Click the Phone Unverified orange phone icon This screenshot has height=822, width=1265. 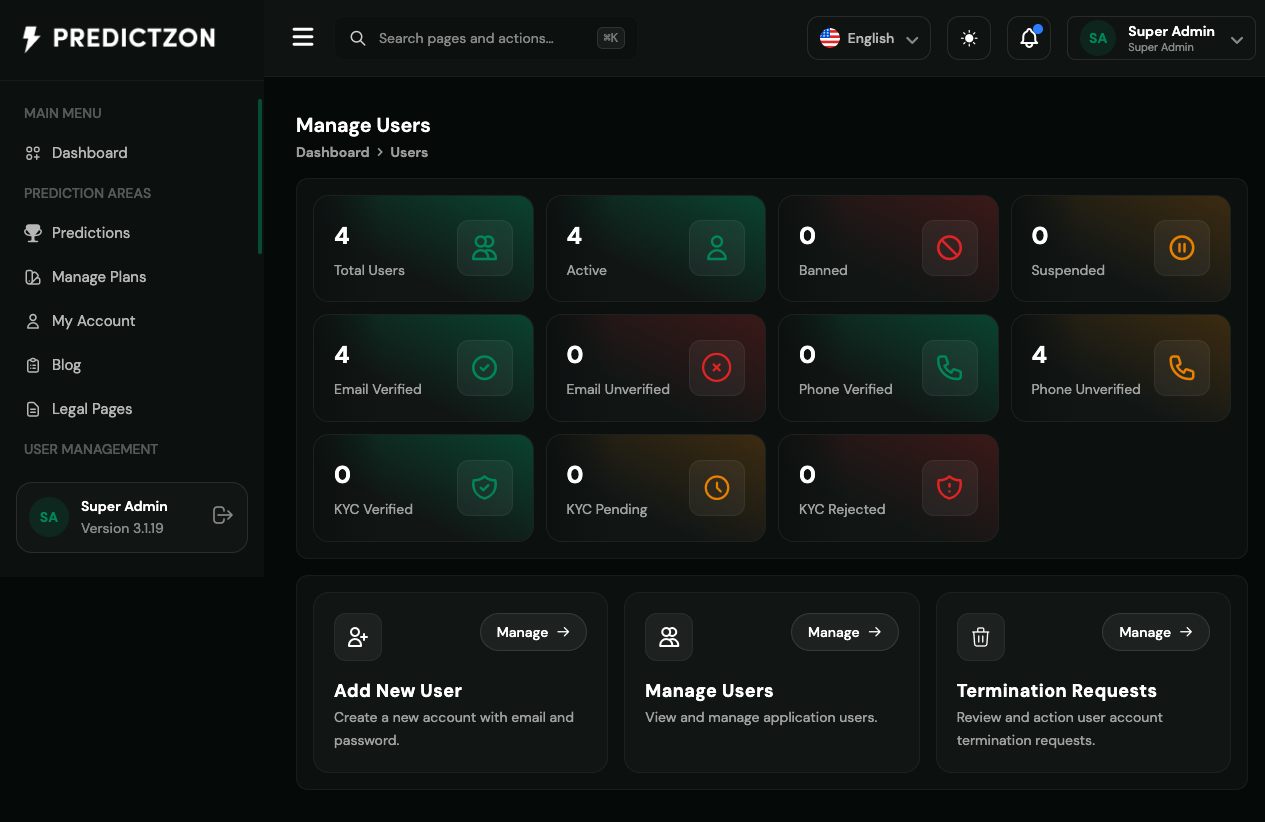1182,368
